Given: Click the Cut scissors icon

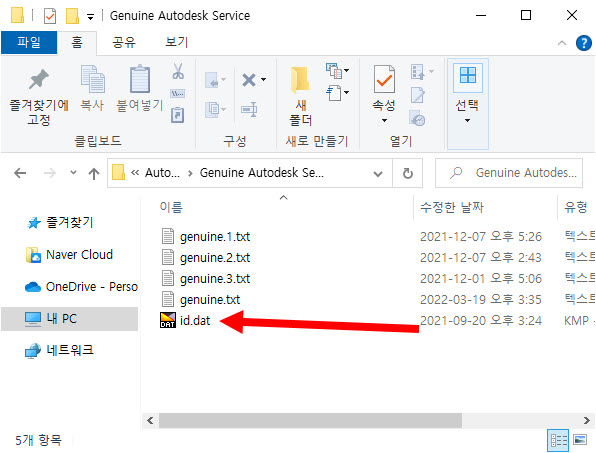Looking at the screenshot, I should click(x=178, y=71).
